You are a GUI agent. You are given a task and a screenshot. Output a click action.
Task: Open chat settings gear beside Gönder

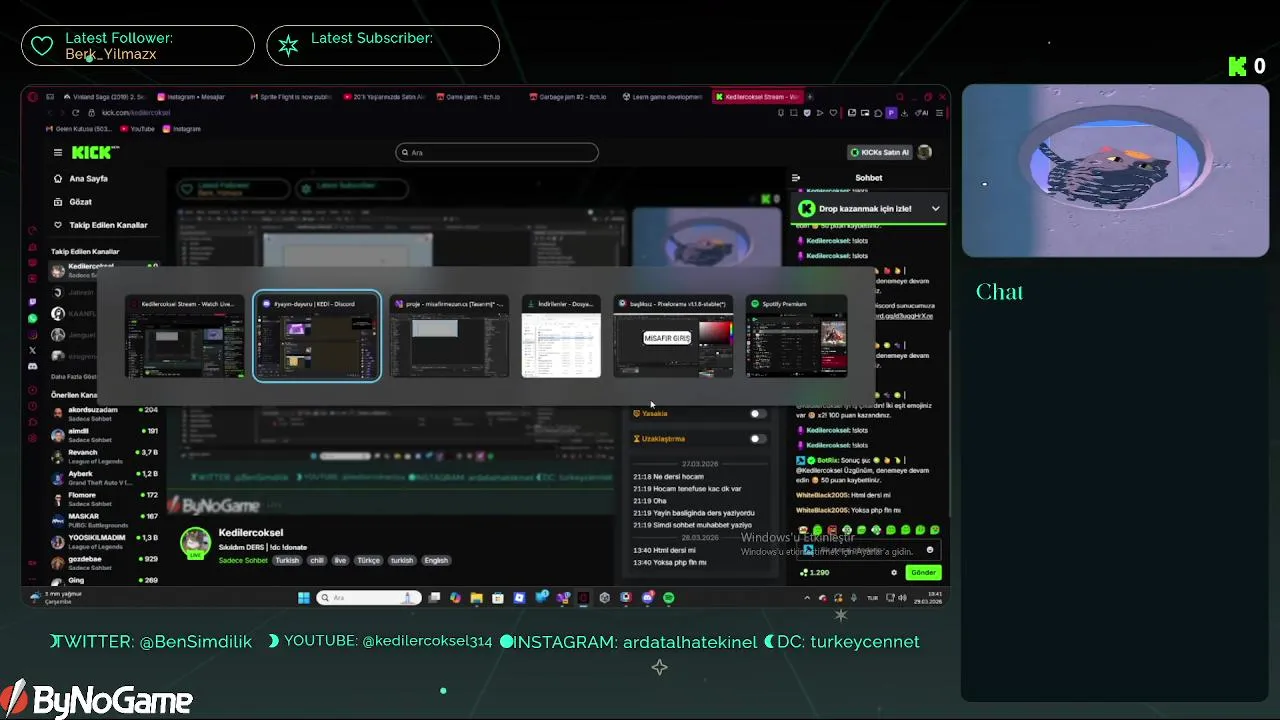[894, 573]
